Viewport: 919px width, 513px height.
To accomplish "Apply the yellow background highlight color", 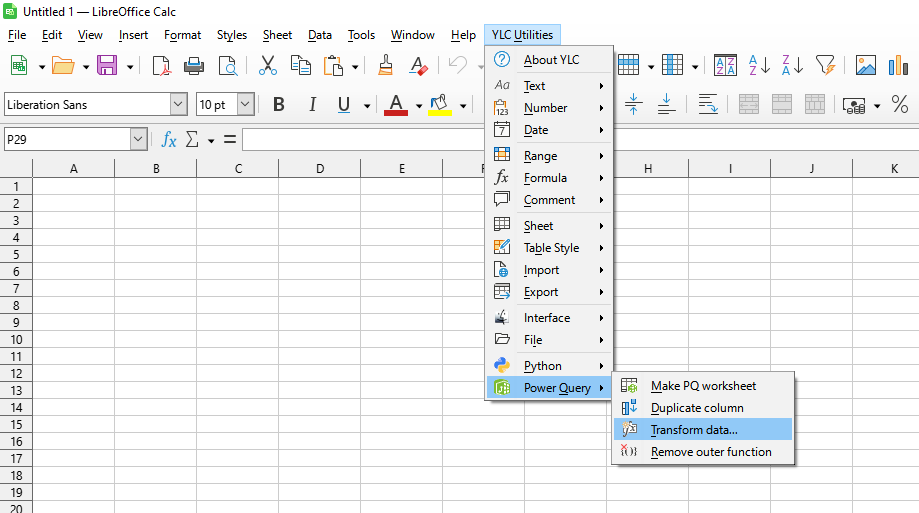I will [x=438, y=105].
